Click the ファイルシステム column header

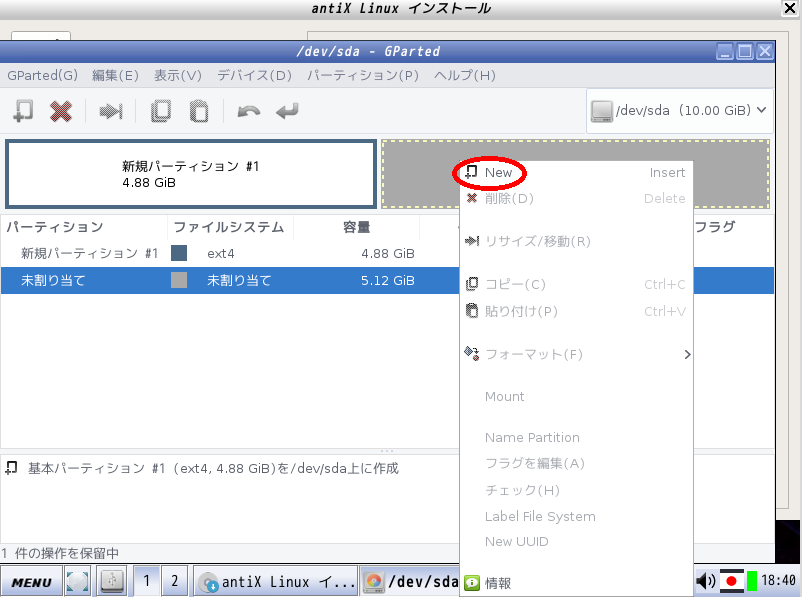click(x=229, y=227)
